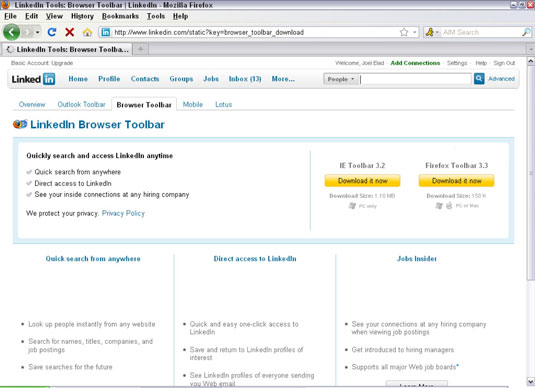
Task: Bookmark this page with the star icon
Action: click(x=404, y=32)
